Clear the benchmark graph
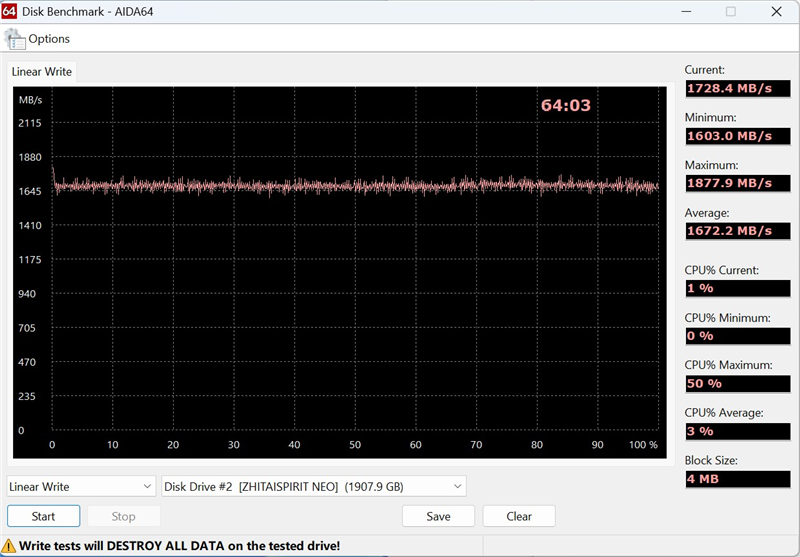Screen dimensions: 800x557 click(x=519, y=517)
